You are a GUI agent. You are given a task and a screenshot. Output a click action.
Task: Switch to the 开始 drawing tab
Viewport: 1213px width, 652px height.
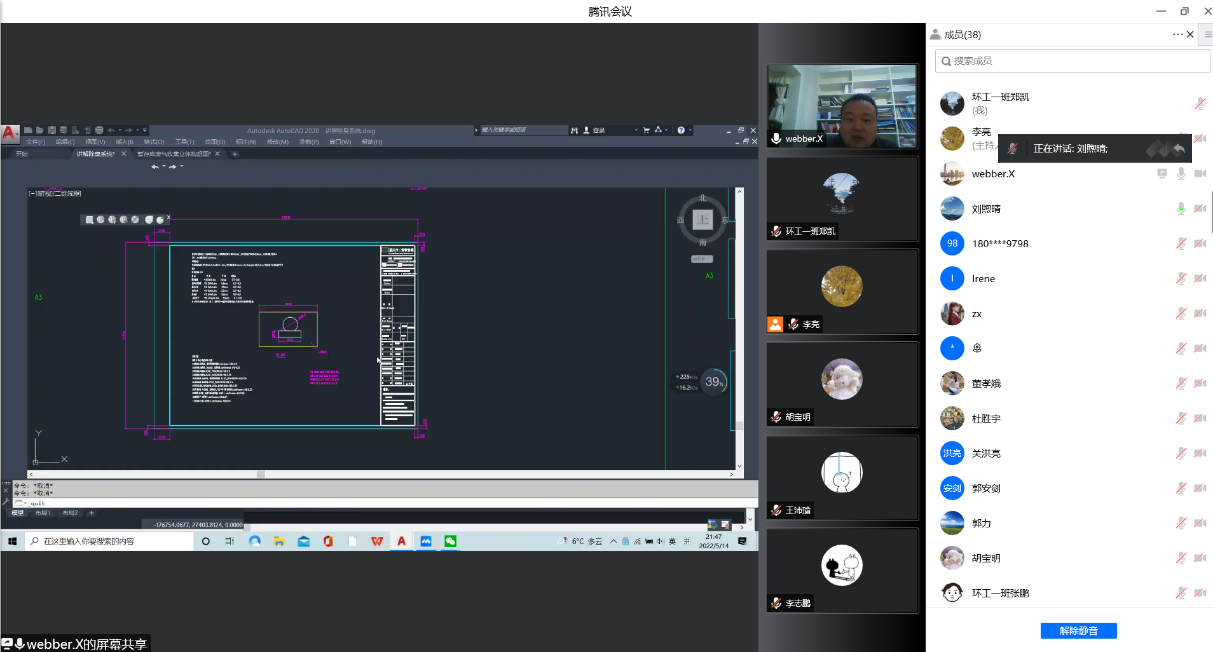(x=22, y=154)
